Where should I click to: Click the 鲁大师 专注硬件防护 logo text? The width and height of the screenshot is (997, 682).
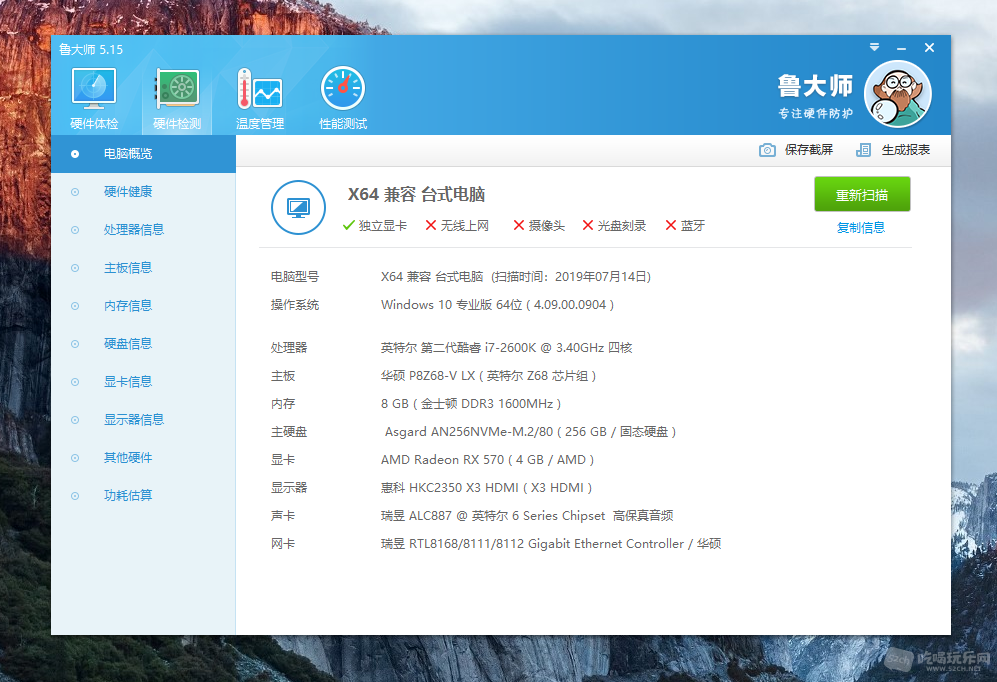[x=815, y=95]
